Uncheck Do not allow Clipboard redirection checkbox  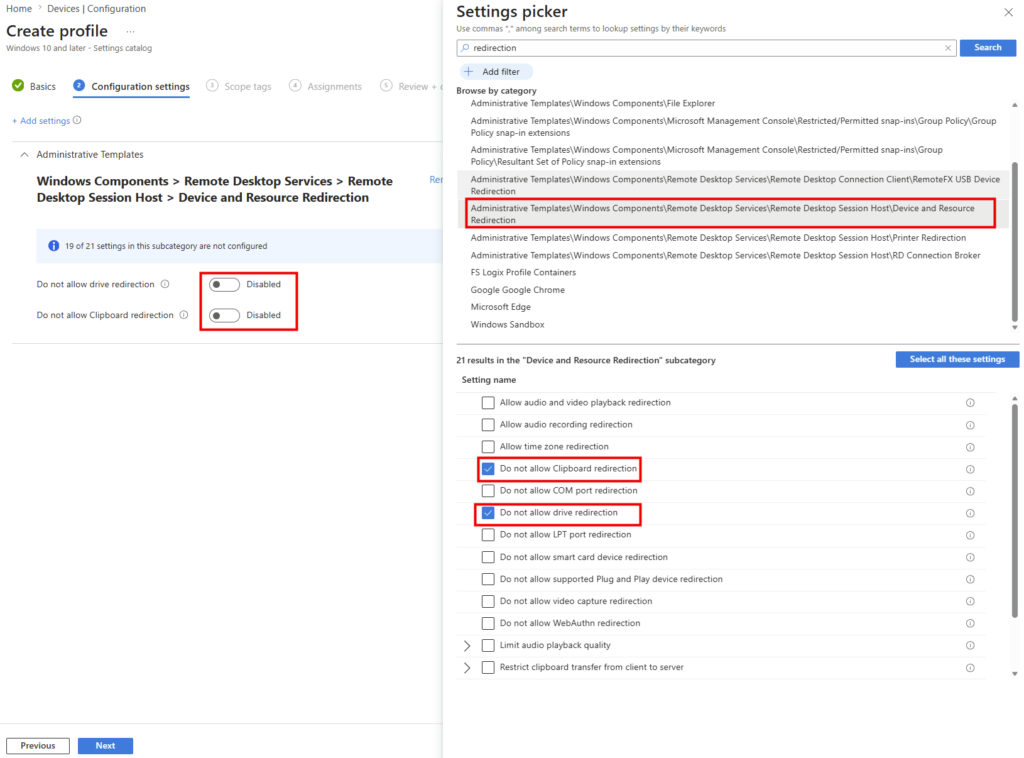click(x=488, y=469)
